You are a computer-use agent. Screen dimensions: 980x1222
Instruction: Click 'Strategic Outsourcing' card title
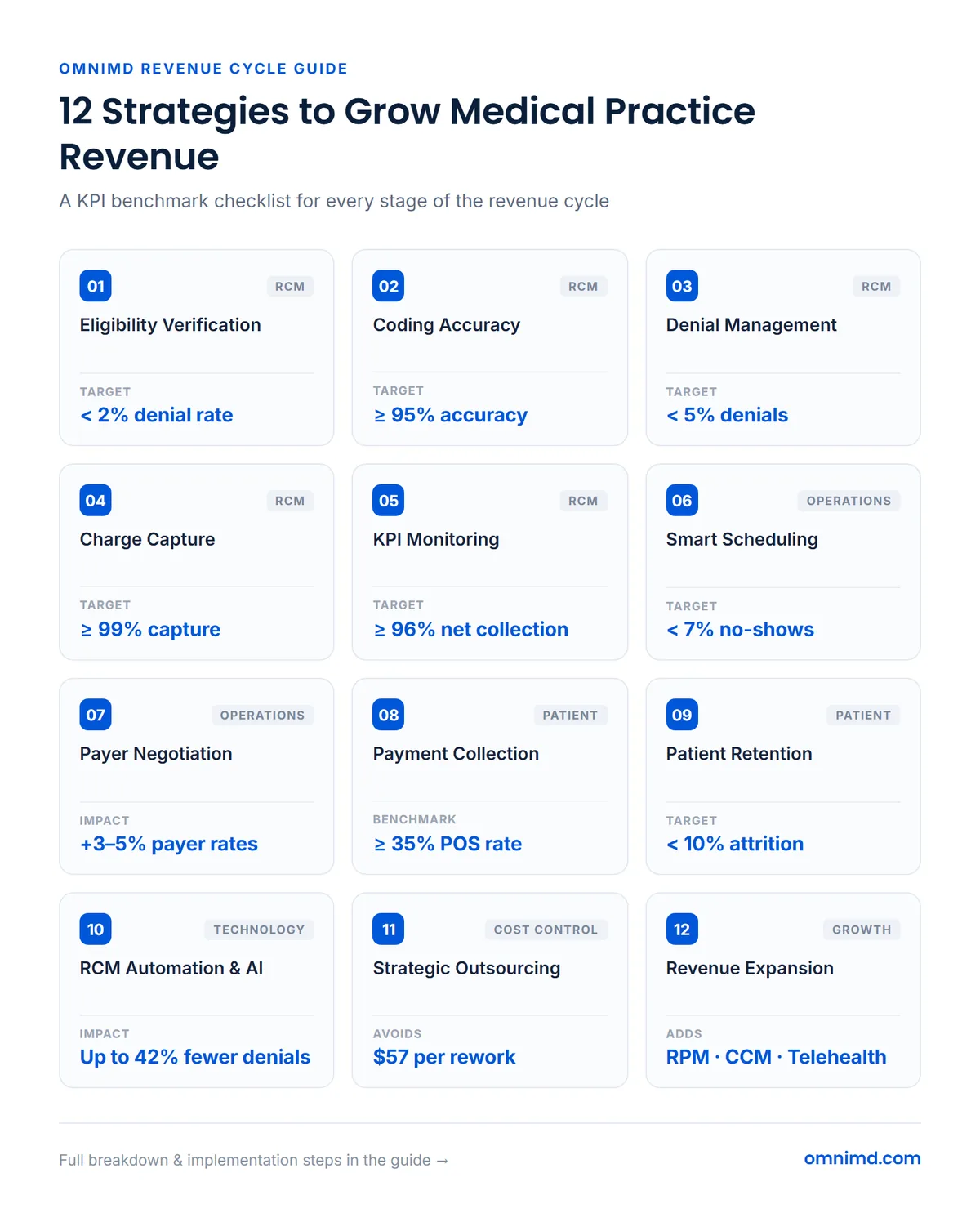click(x=466, y=968)
